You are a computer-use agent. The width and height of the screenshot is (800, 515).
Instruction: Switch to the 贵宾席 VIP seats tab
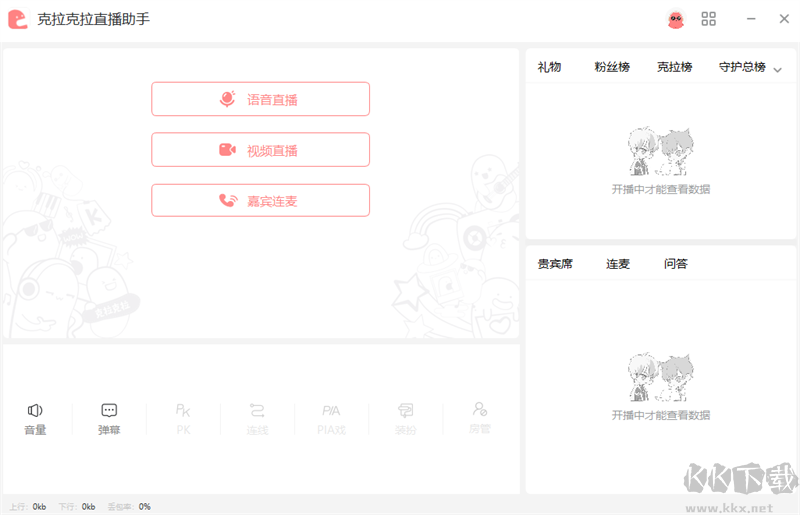pos(555,264)
